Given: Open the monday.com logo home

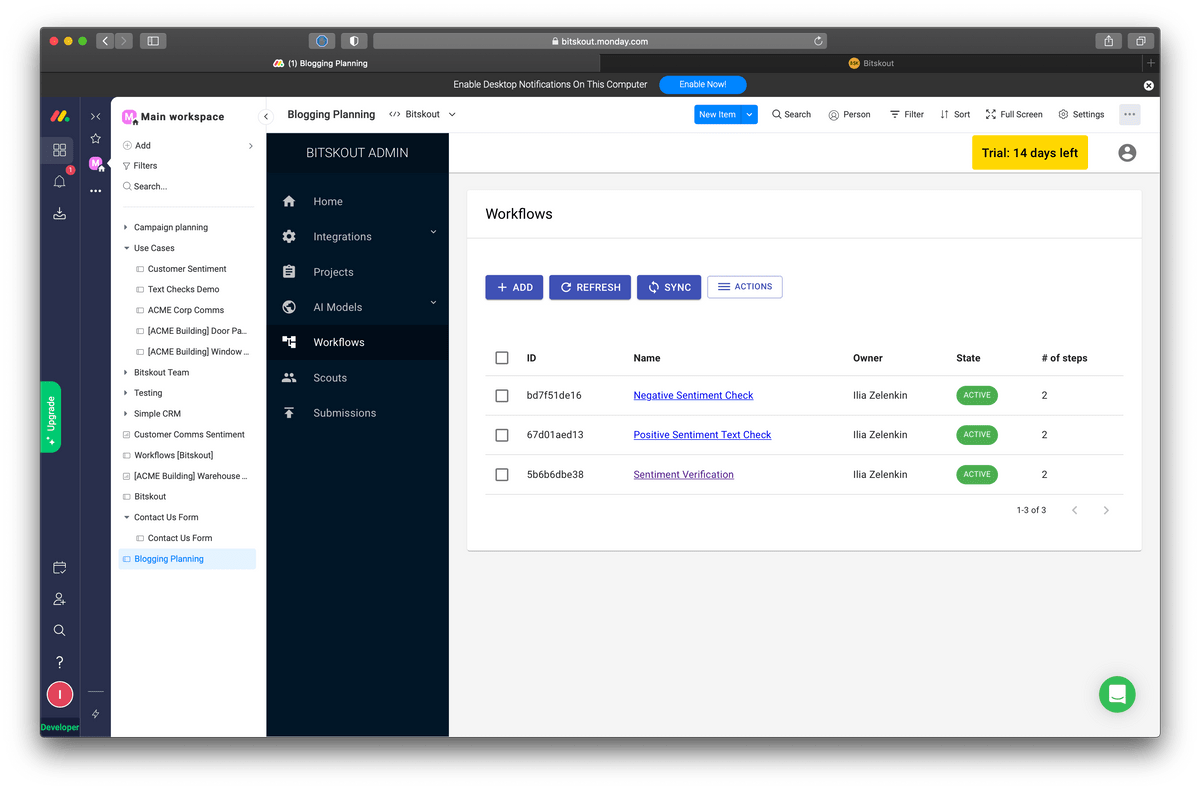Looking at the screenshot, I should 59,116.
